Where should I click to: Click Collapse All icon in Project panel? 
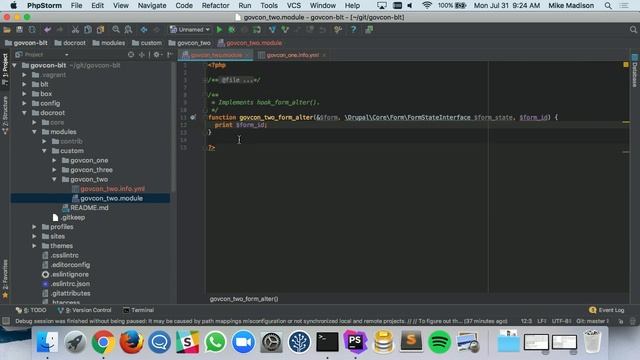pyautogui.click(x=142, y=55)
